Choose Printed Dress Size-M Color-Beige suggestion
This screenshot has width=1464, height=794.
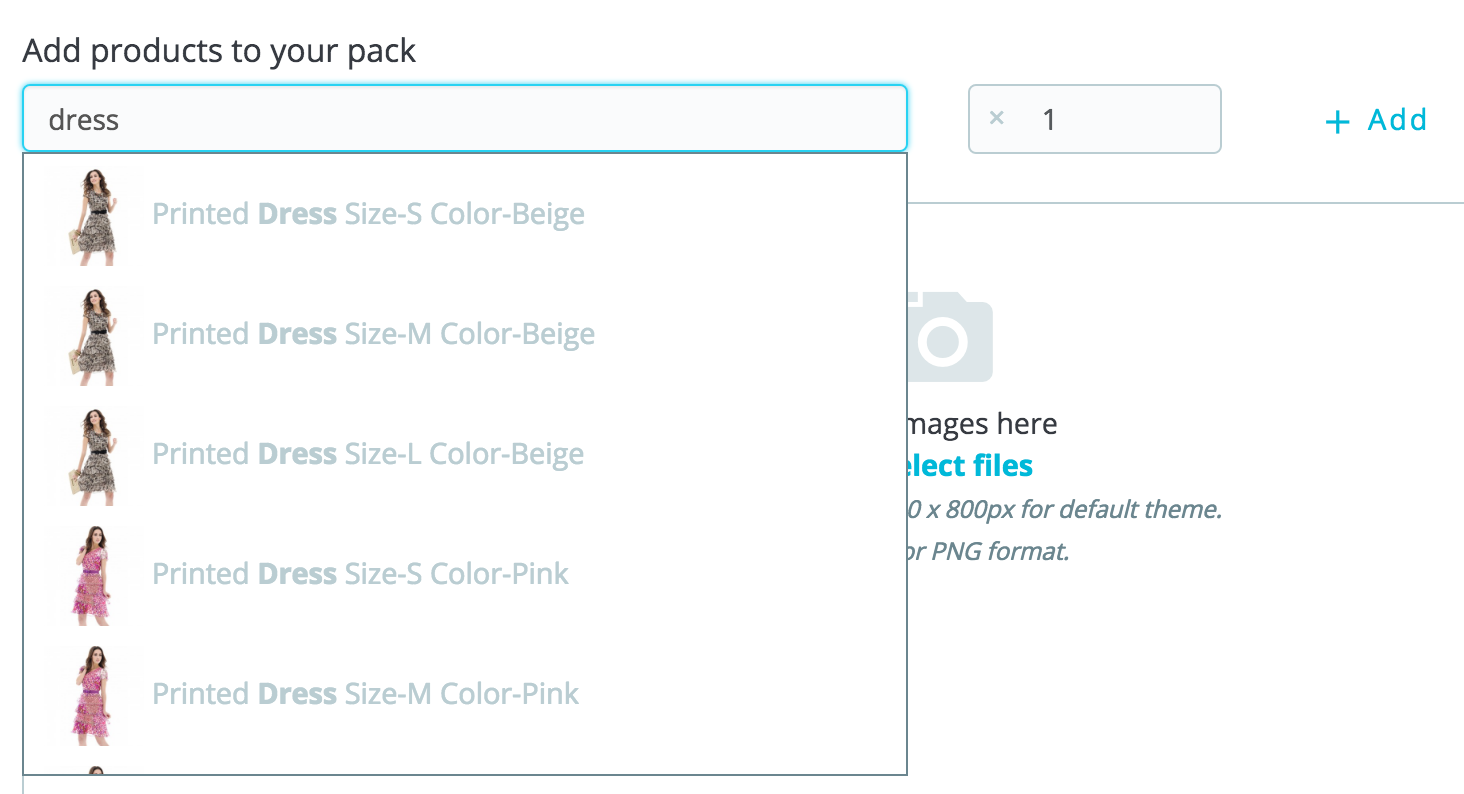(373, 334)
